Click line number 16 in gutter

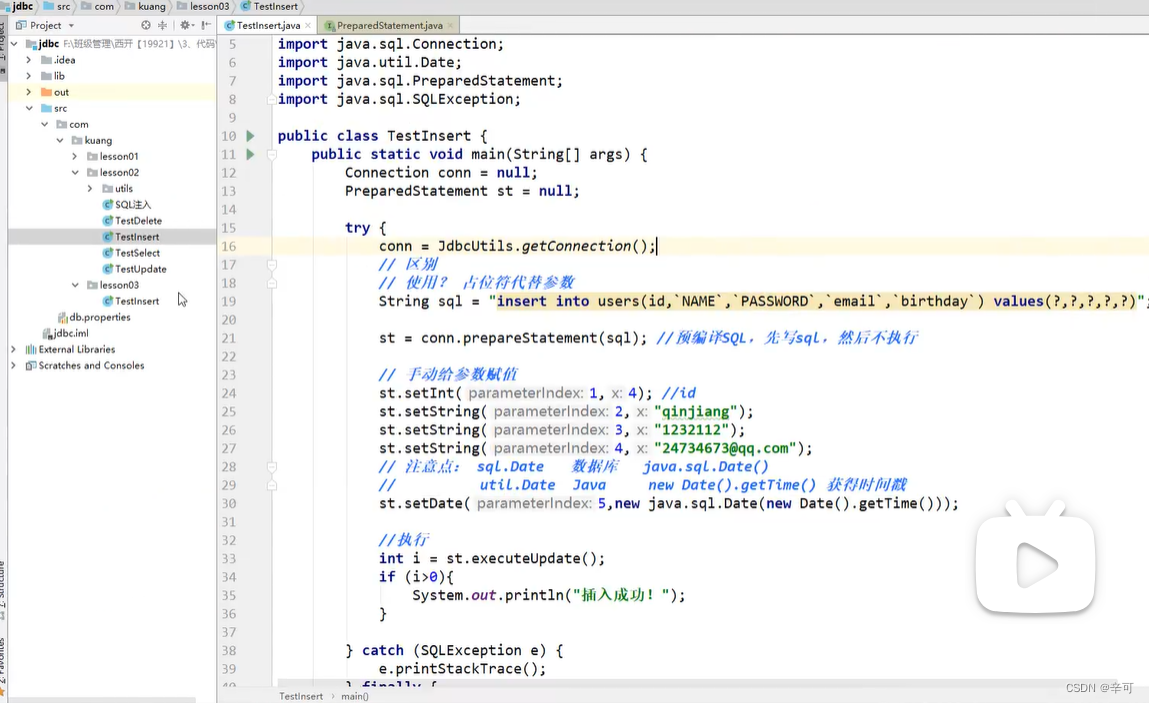click(x=229, y=246)
